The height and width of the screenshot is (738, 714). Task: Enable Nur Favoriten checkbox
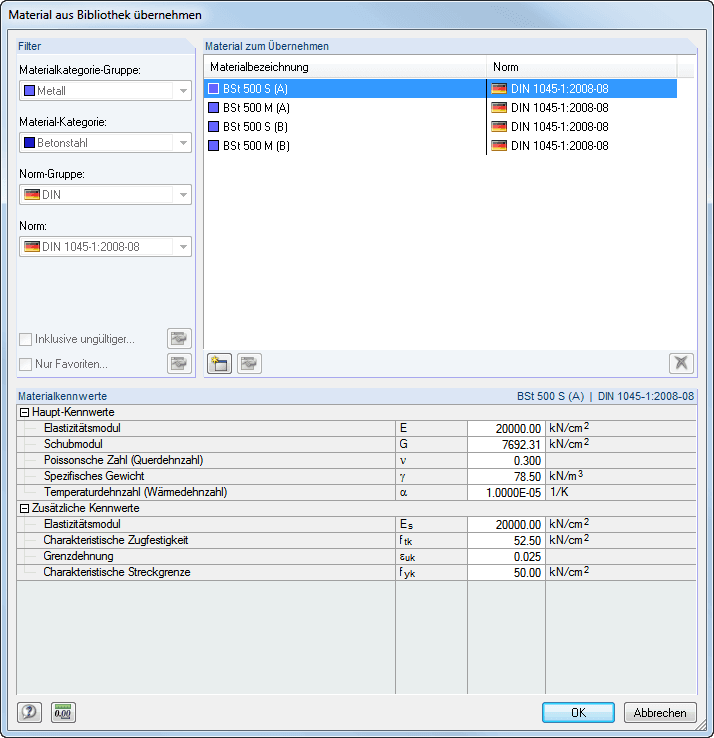(x=25, y=364)
